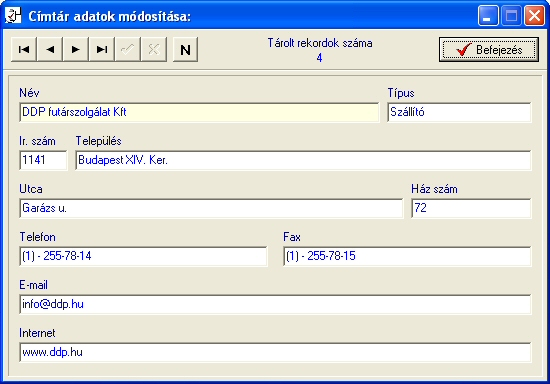The width and height of the screenshot is (550, 384).
Task: Click the Internet field with www.ddp.hu
Action: point(275,352)
